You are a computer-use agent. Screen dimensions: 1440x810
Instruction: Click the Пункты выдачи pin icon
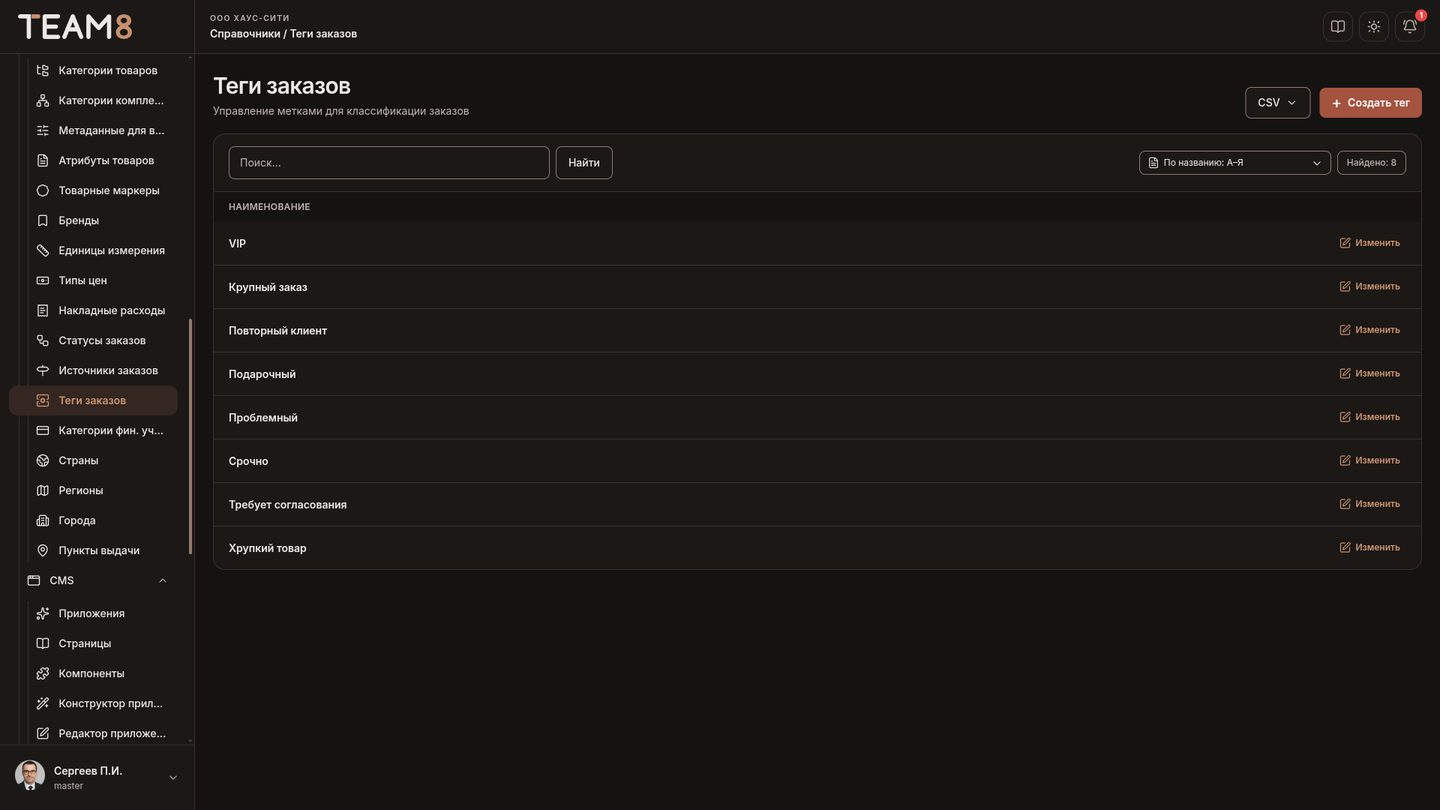click(42, 550)
